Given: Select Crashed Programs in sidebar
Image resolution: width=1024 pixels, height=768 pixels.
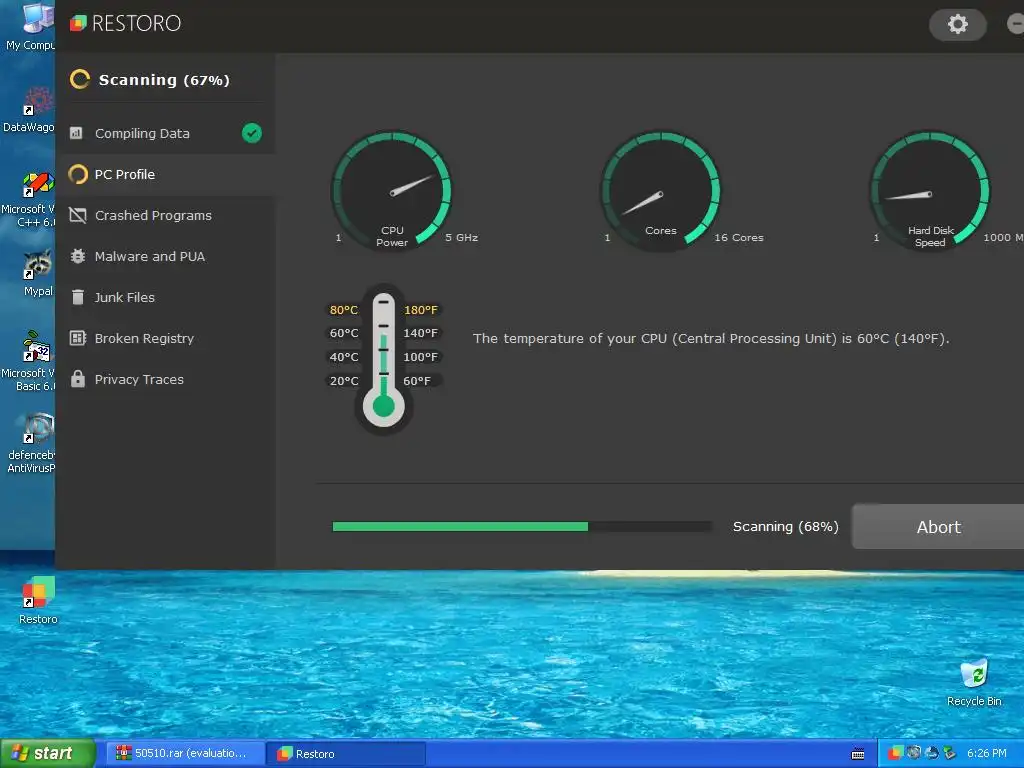Looking at the screenshot, I should pyautogui.click(x=165, y=216).
